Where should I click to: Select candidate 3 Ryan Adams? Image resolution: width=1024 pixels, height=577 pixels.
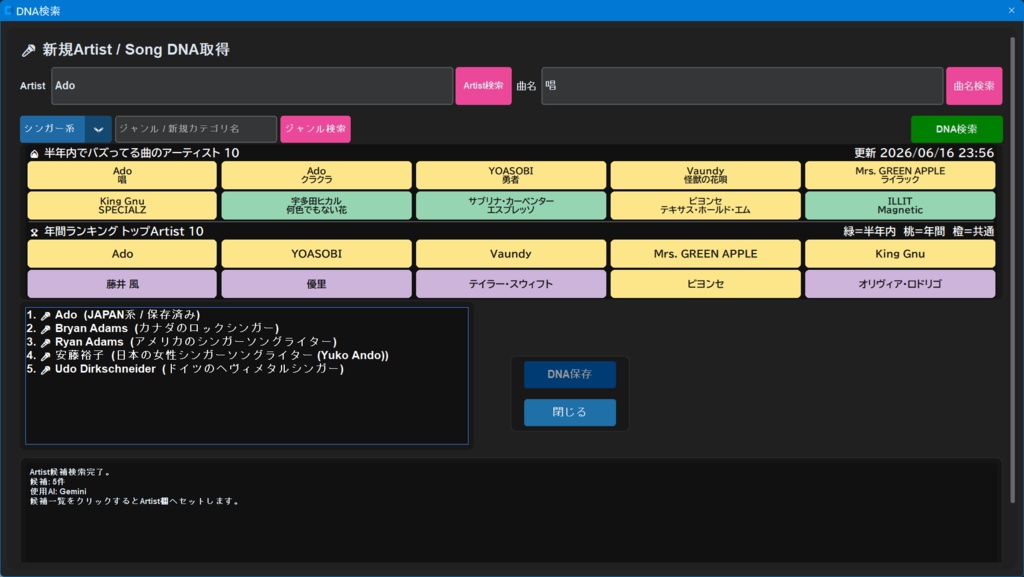pyautogui.click(x=182, y=342)
